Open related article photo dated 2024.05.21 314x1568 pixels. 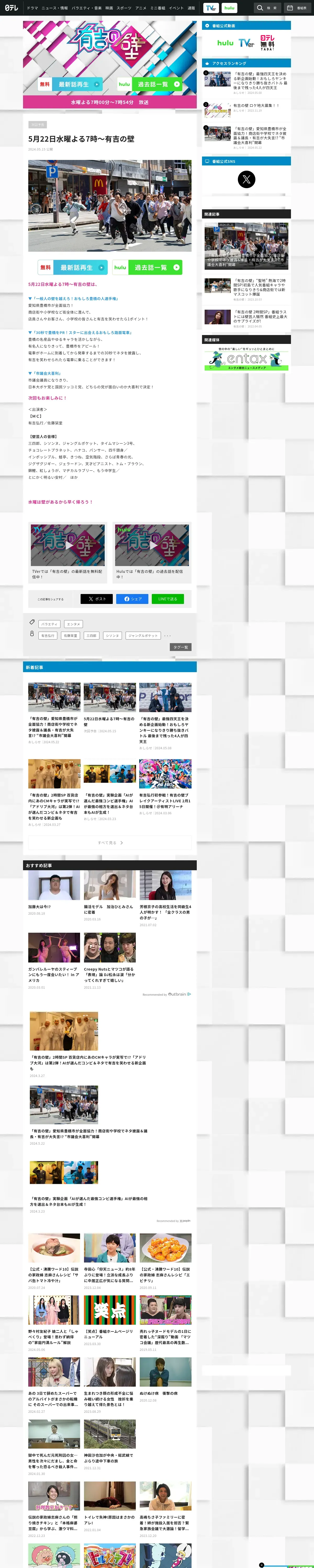pyautogui.click(x=246, y=246)
